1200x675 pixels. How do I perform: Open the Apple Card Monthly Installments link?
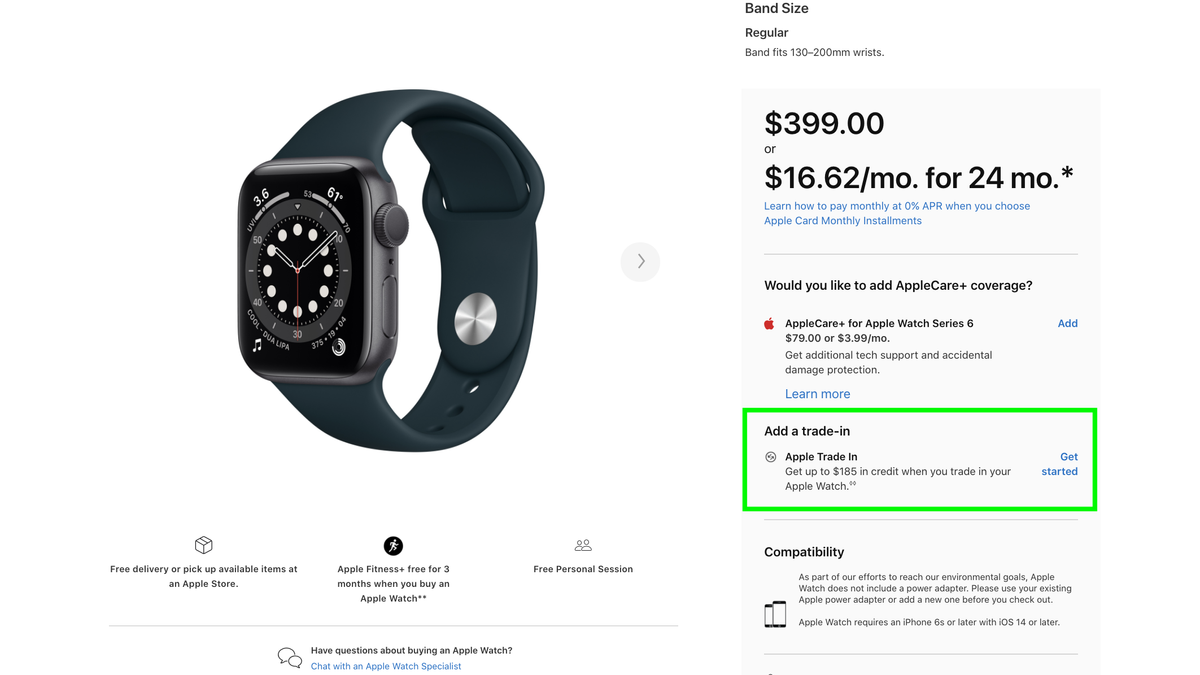coord(842,220)
